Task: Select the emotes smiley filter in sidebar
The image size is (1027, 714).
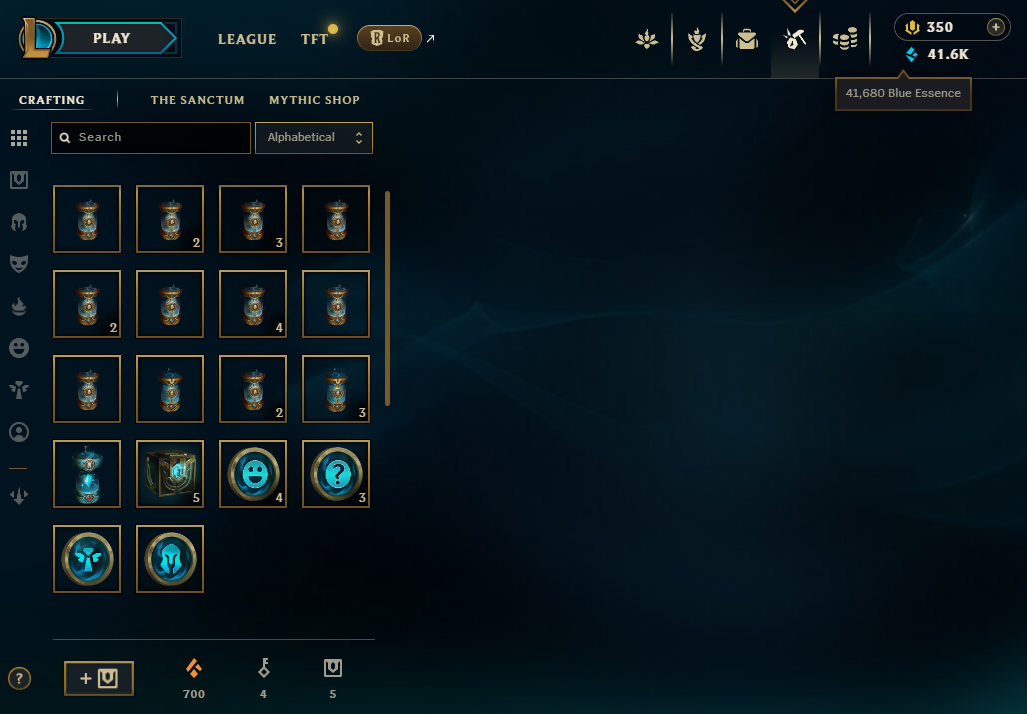Action: pos(19,348)
